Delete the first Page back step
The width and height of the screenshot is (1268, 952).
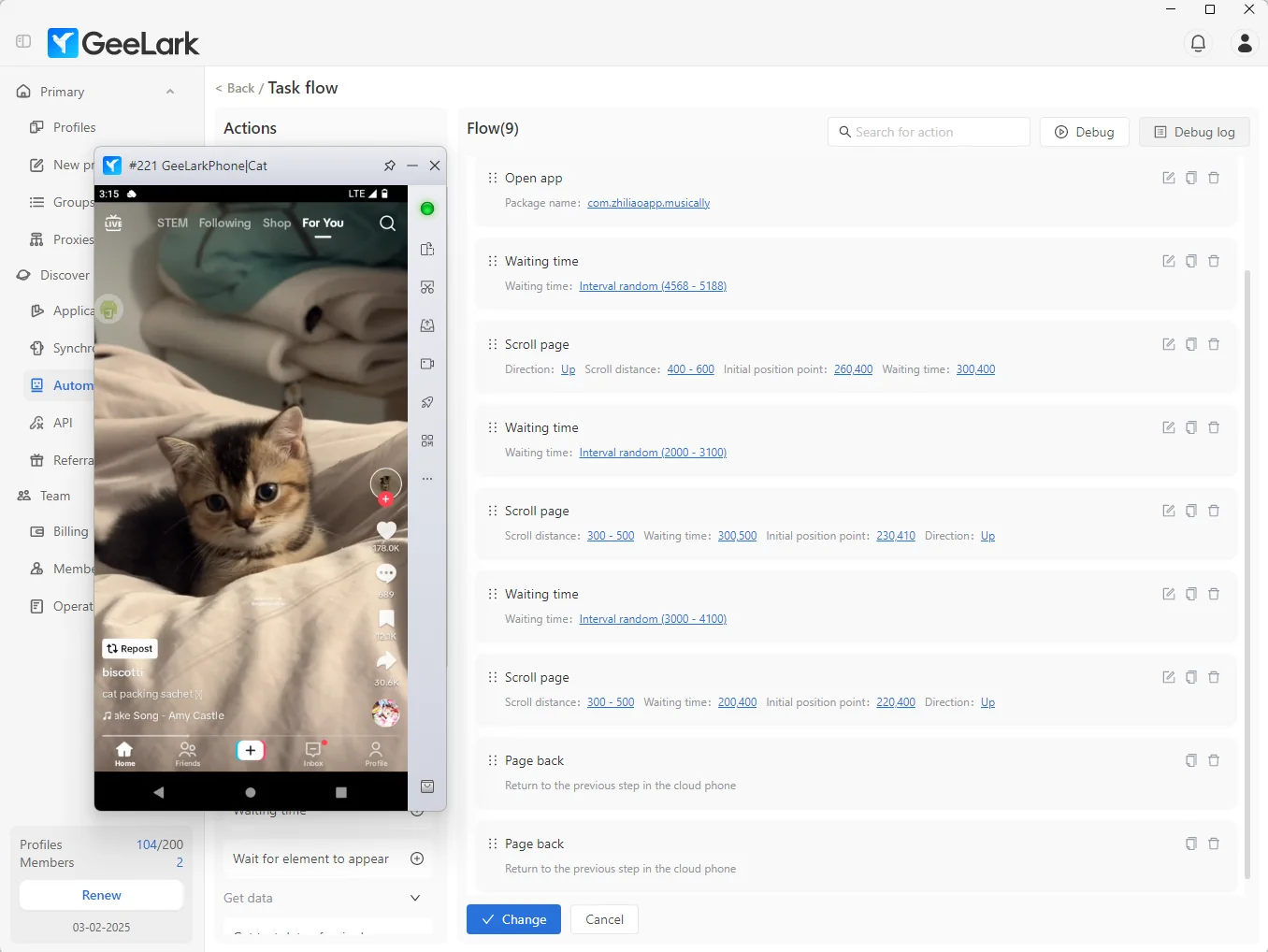1214,760
